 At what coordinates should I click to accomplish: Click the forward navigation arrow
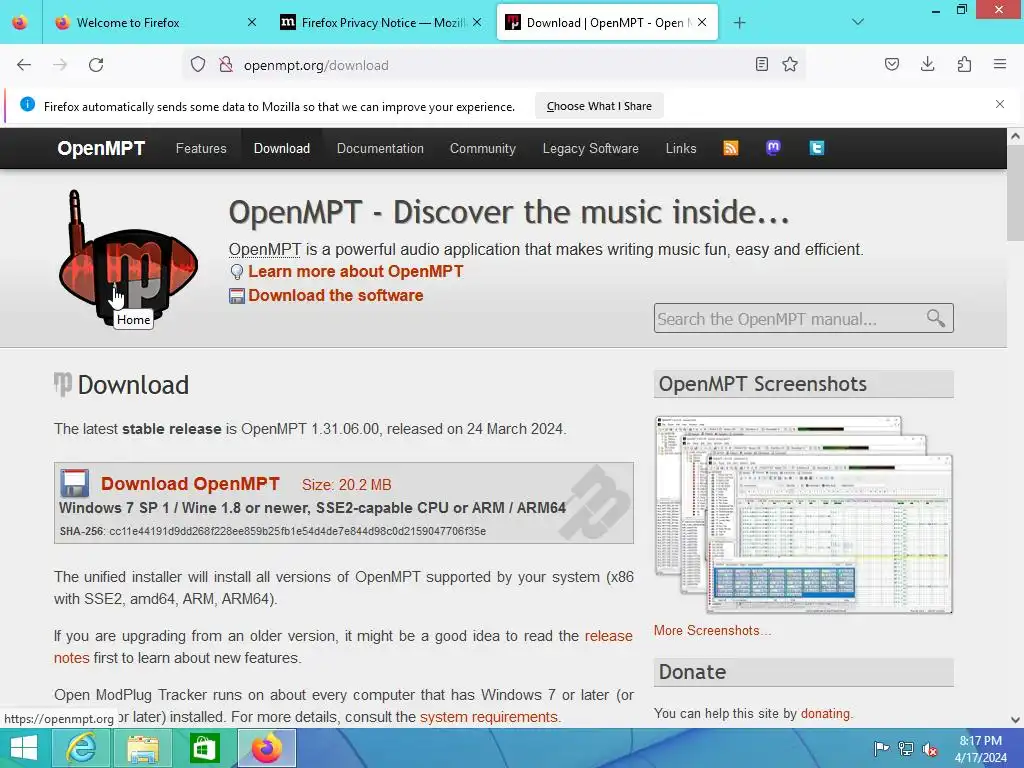(x=60, y=65)
